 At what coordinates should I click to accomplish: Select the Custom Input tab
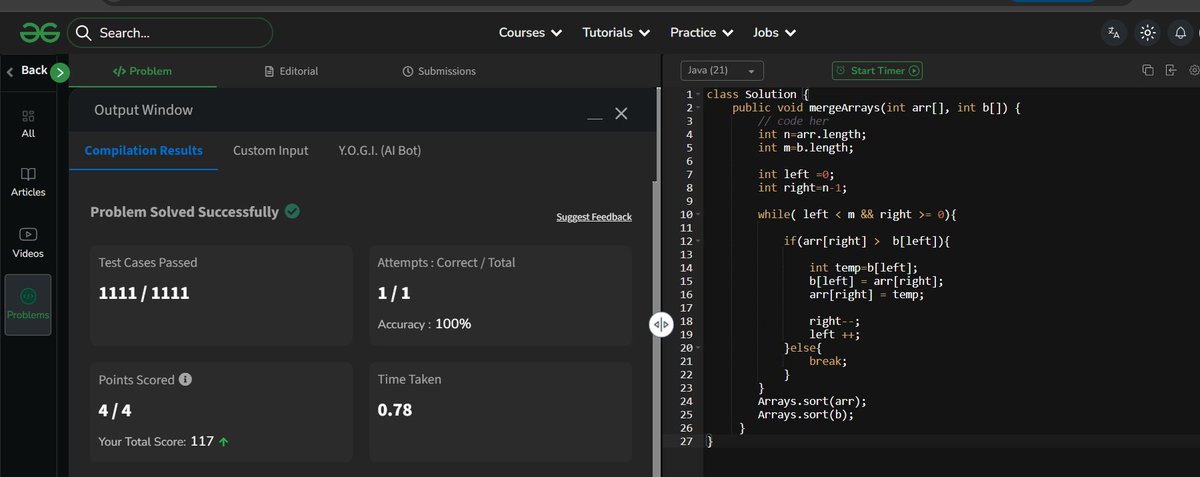[x=271, y=151]
